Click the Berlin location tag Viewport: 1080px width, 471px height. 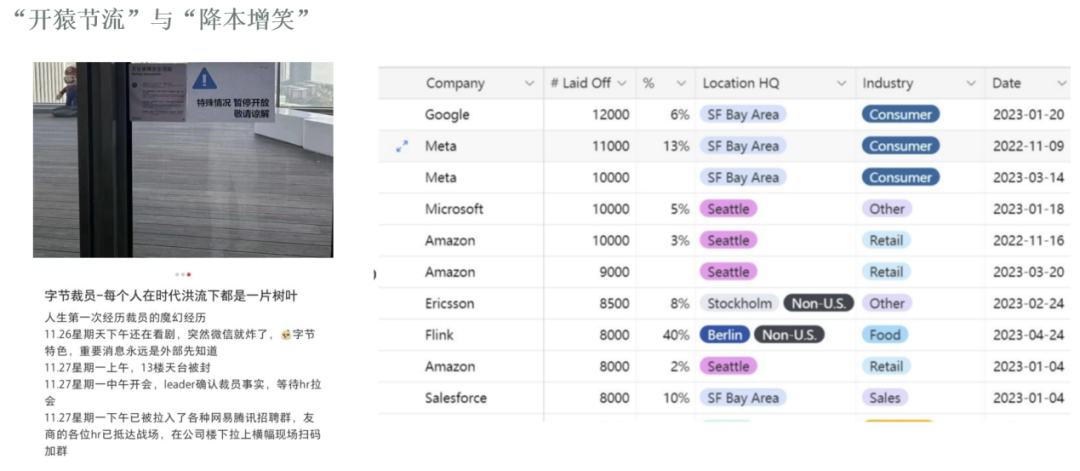(x=725, y=335)
